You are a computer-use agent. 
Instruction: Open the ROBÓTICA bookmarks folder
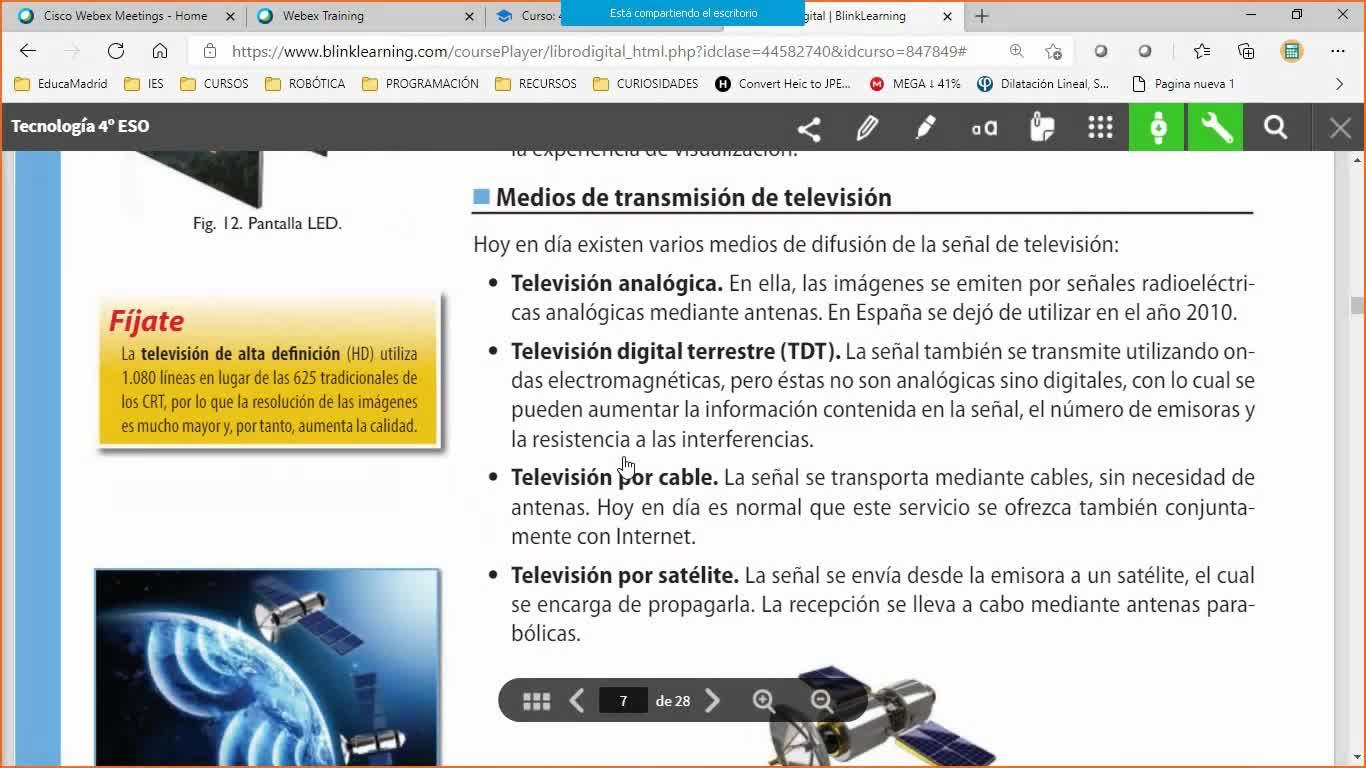click(305, 84)
